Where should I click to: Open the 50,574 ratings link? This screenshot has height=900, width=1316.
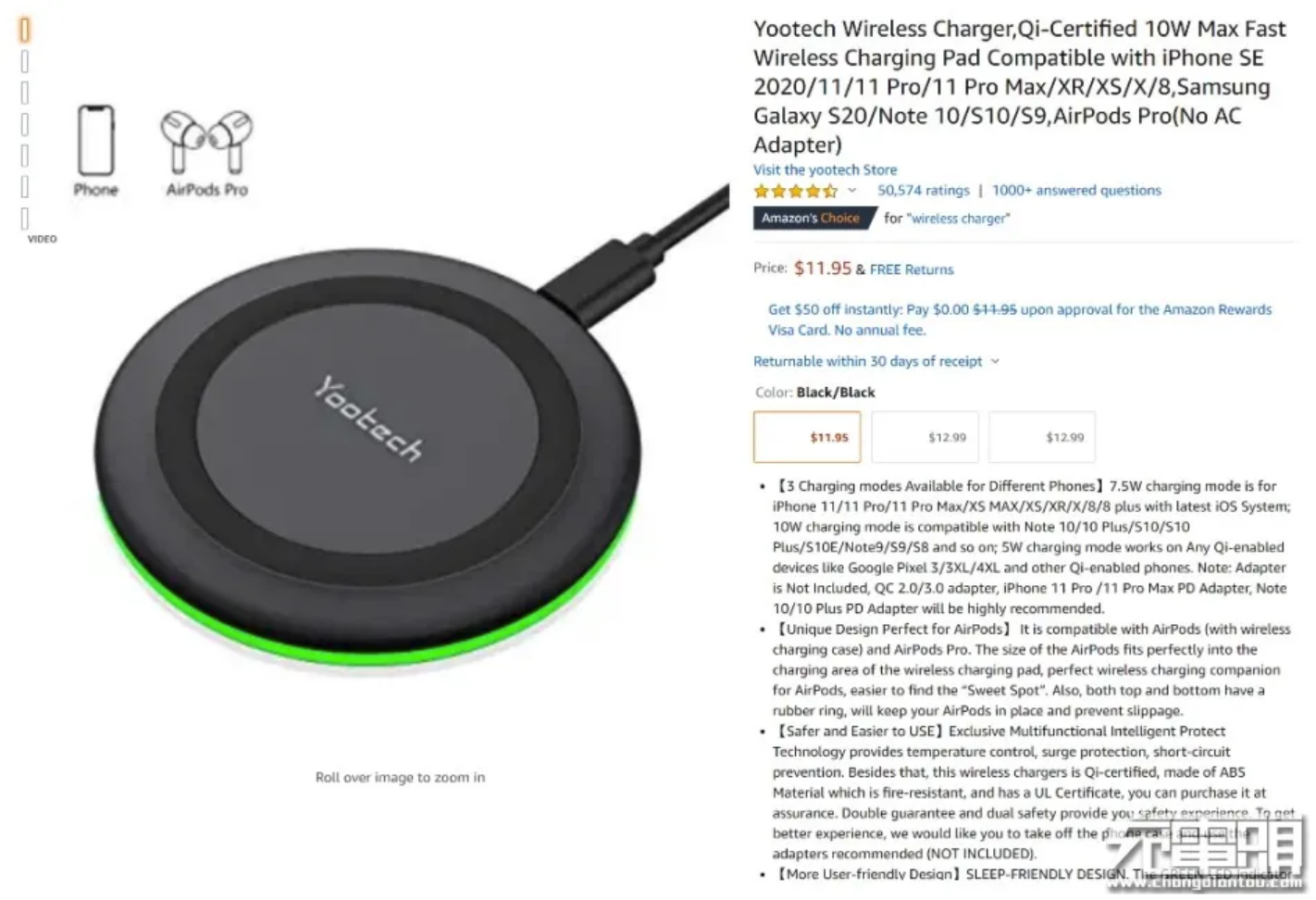(x=924, y=190)
